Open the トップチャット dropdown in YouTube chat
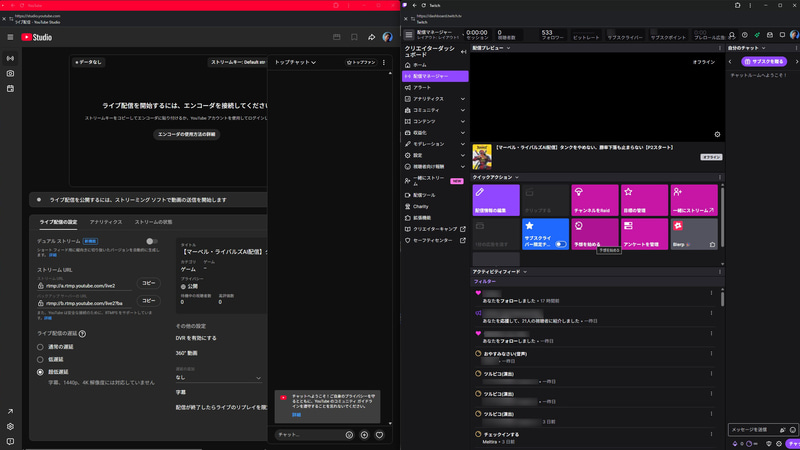Image resolution: width=800 pixels, height=450 pixels. click(x=295, y=62)
